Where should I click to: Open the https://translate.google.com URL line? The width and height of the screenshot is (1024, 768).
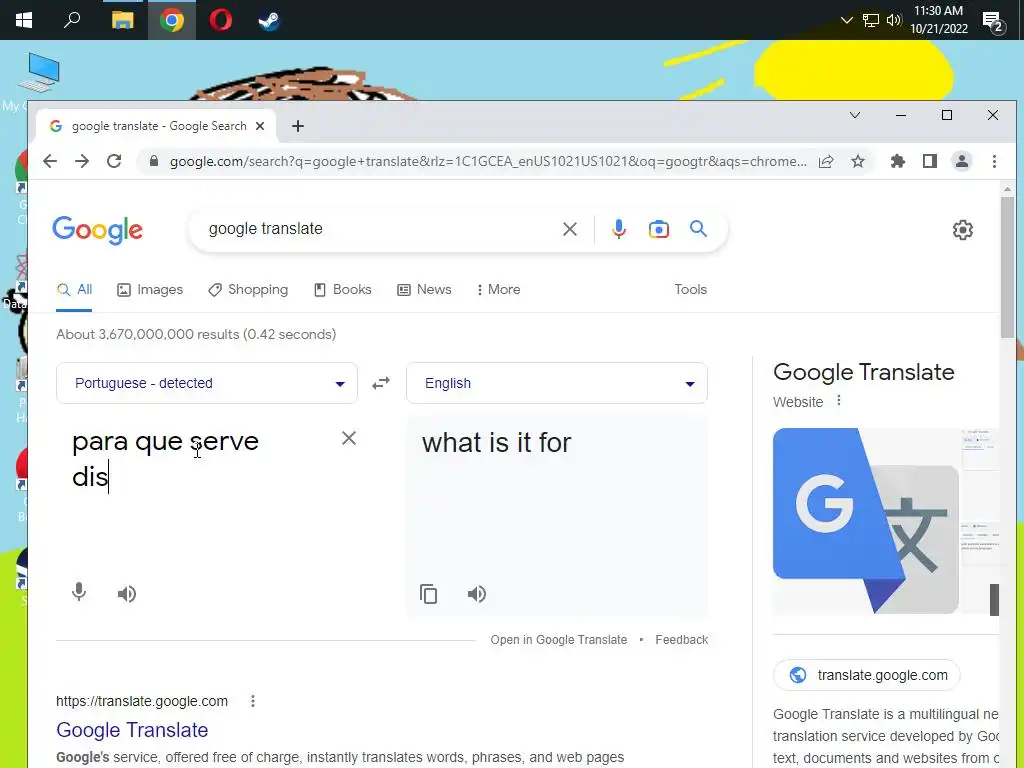(142, 701)
